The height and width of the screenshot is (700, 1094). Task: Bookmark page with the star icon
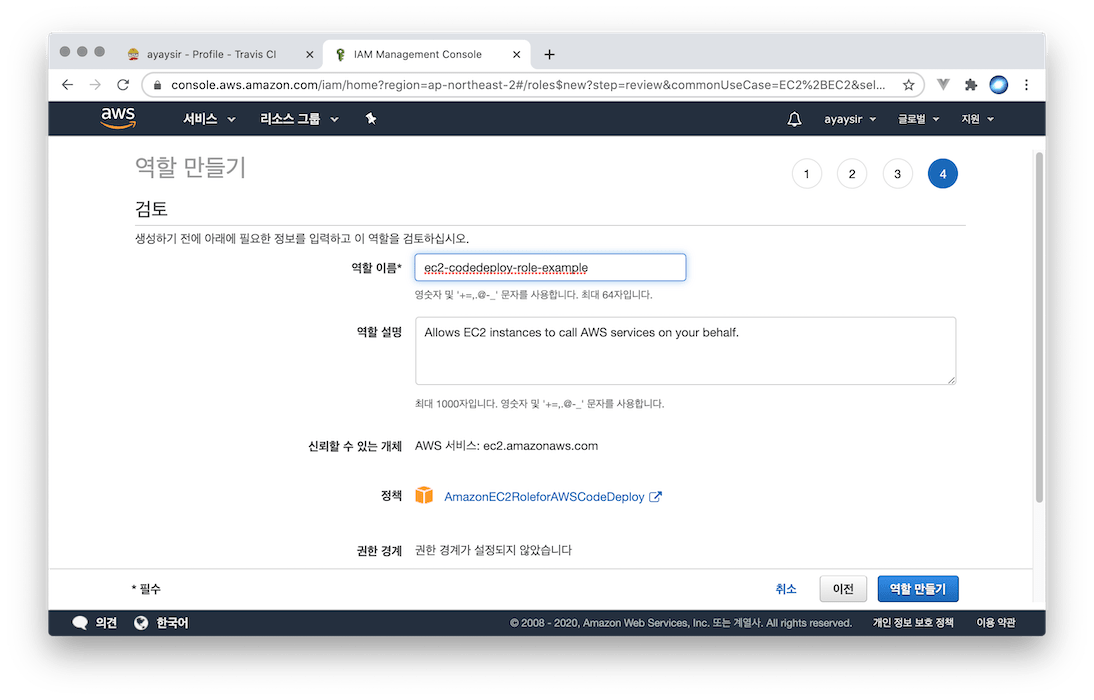908,85
